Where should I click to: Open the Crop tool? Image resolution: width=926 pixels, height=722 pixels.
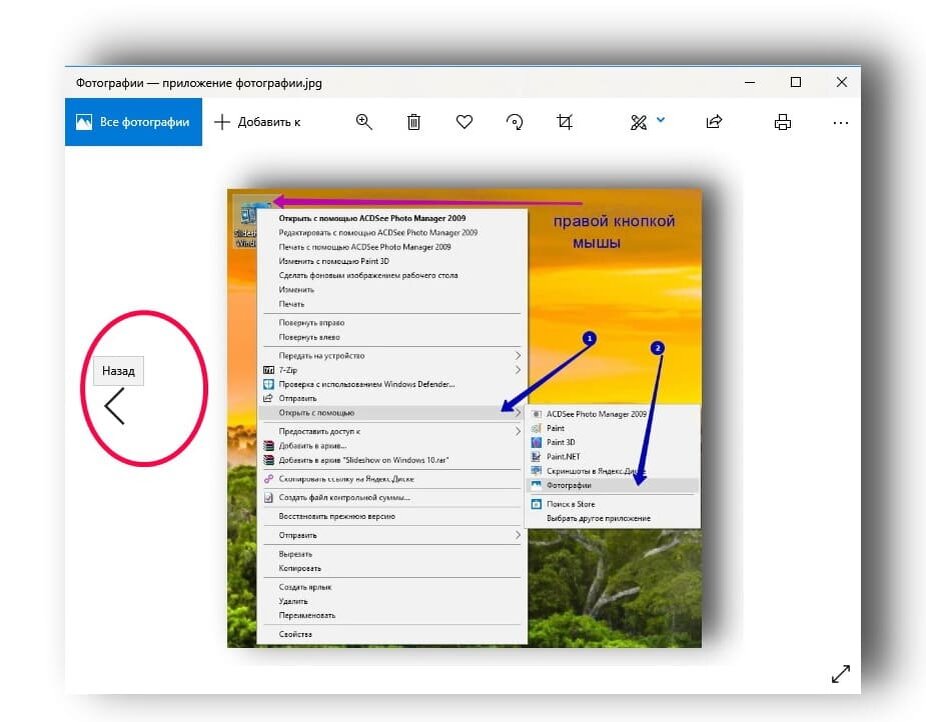tap(564, 121)
